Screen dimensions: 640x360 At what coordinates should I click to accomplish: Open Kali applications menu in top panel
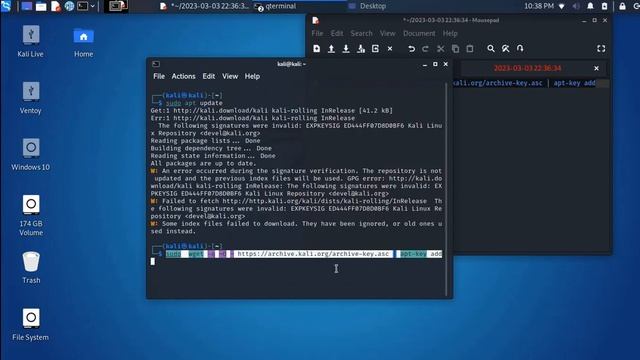tap(6, 6)
